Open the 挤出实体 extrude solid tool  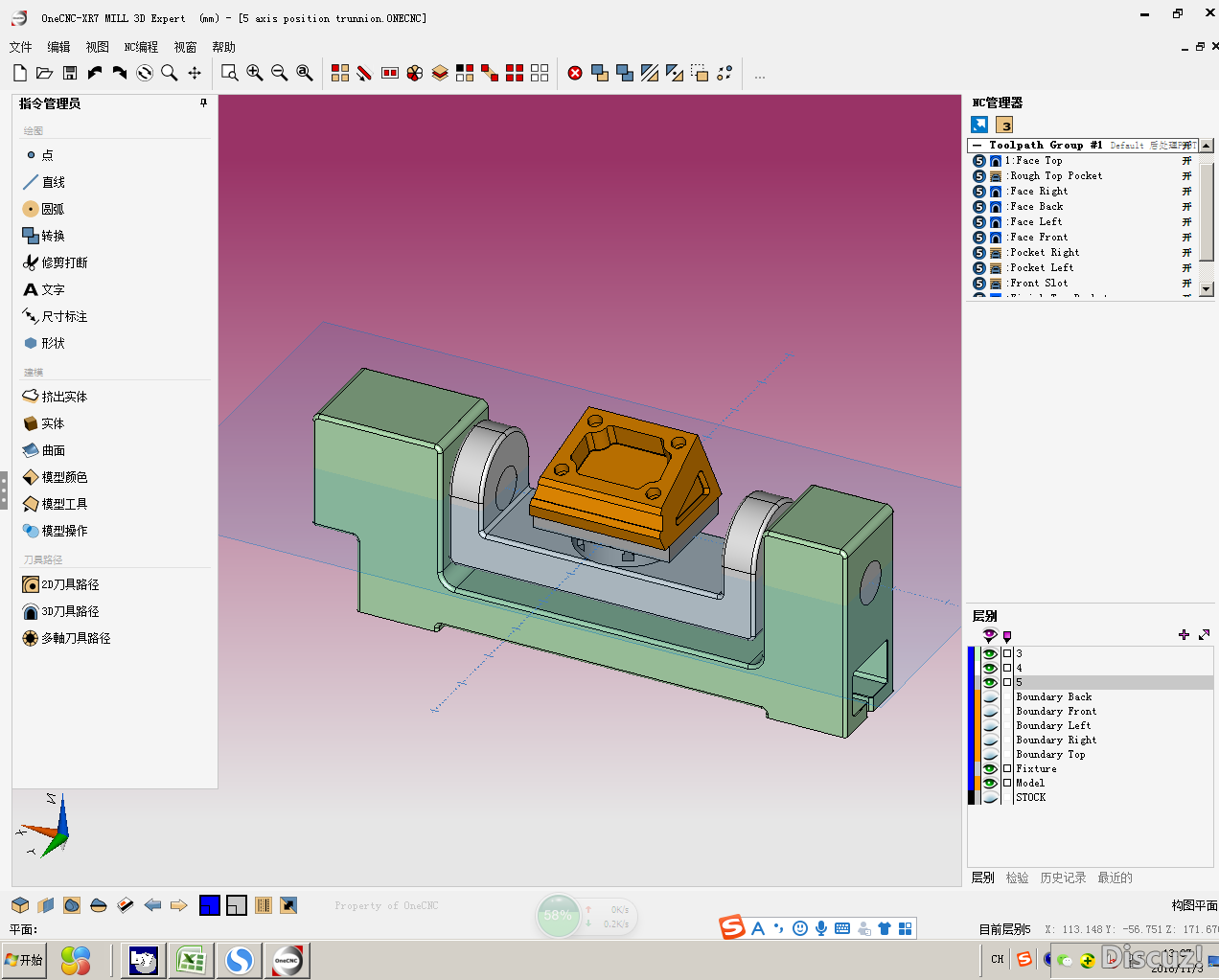(55, 397)
